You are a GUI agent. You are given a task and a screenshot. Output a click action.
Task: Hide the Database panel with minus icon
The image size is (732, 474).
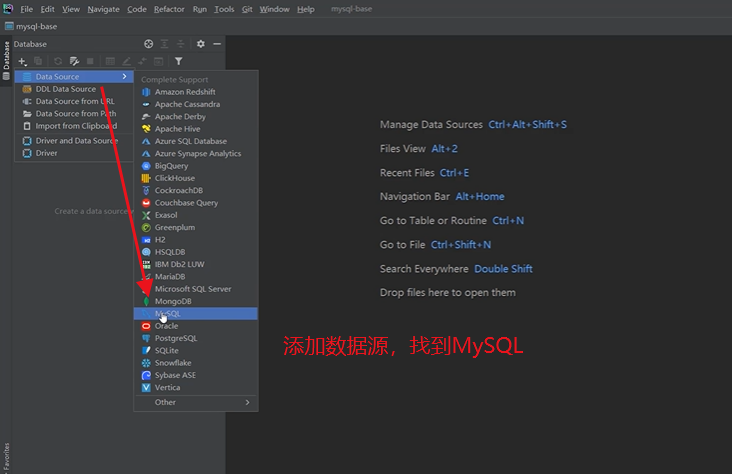pos(217,44)
